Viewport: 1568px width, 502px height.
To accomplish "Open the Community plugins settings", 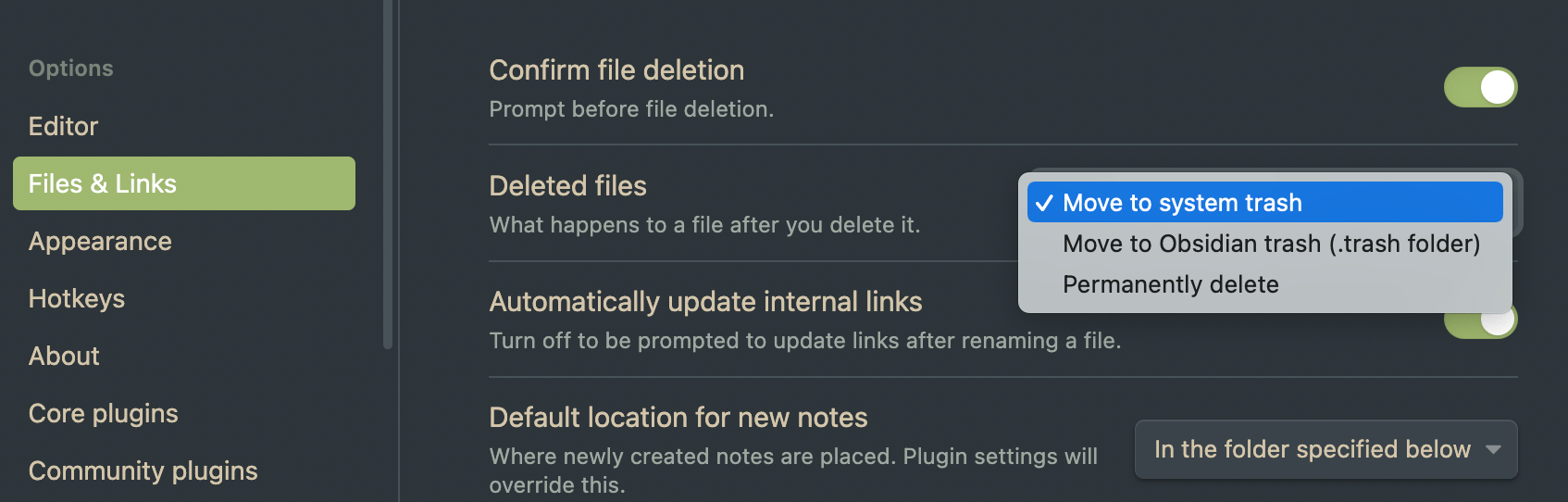I will tap(143, 471).
